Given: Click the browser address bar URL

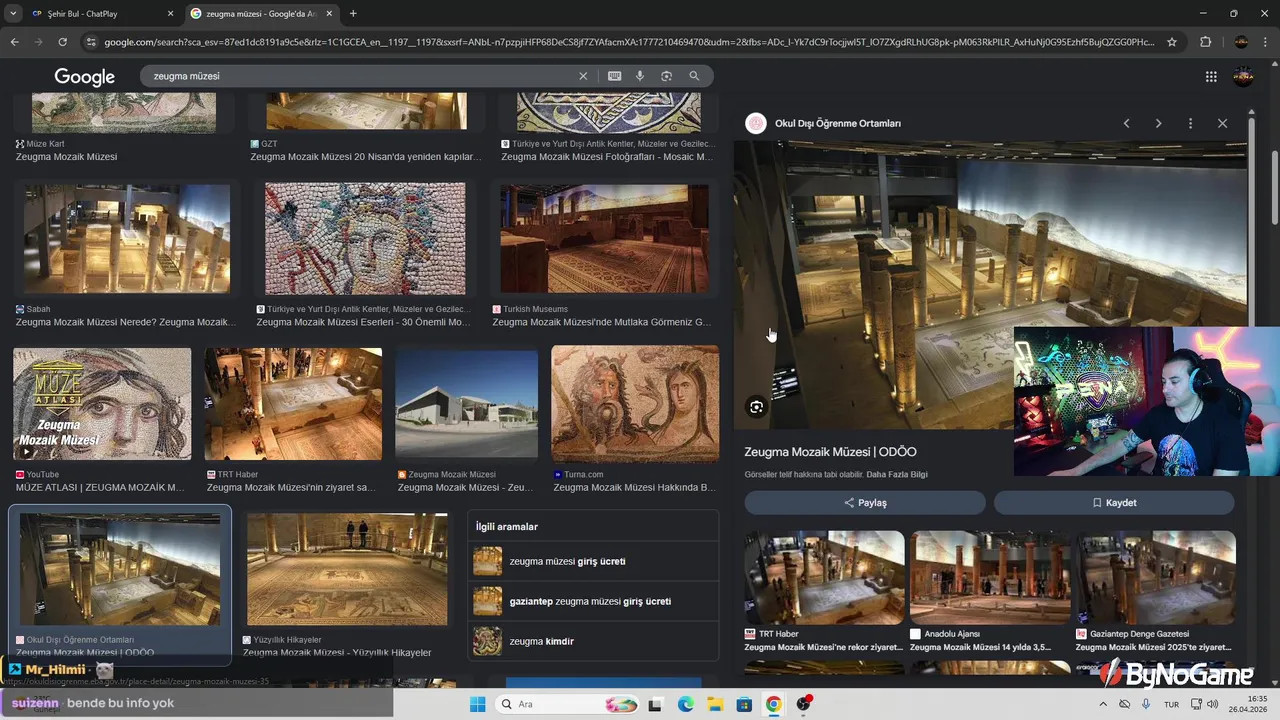Looking at the screenshot, I should coord(629,42).
